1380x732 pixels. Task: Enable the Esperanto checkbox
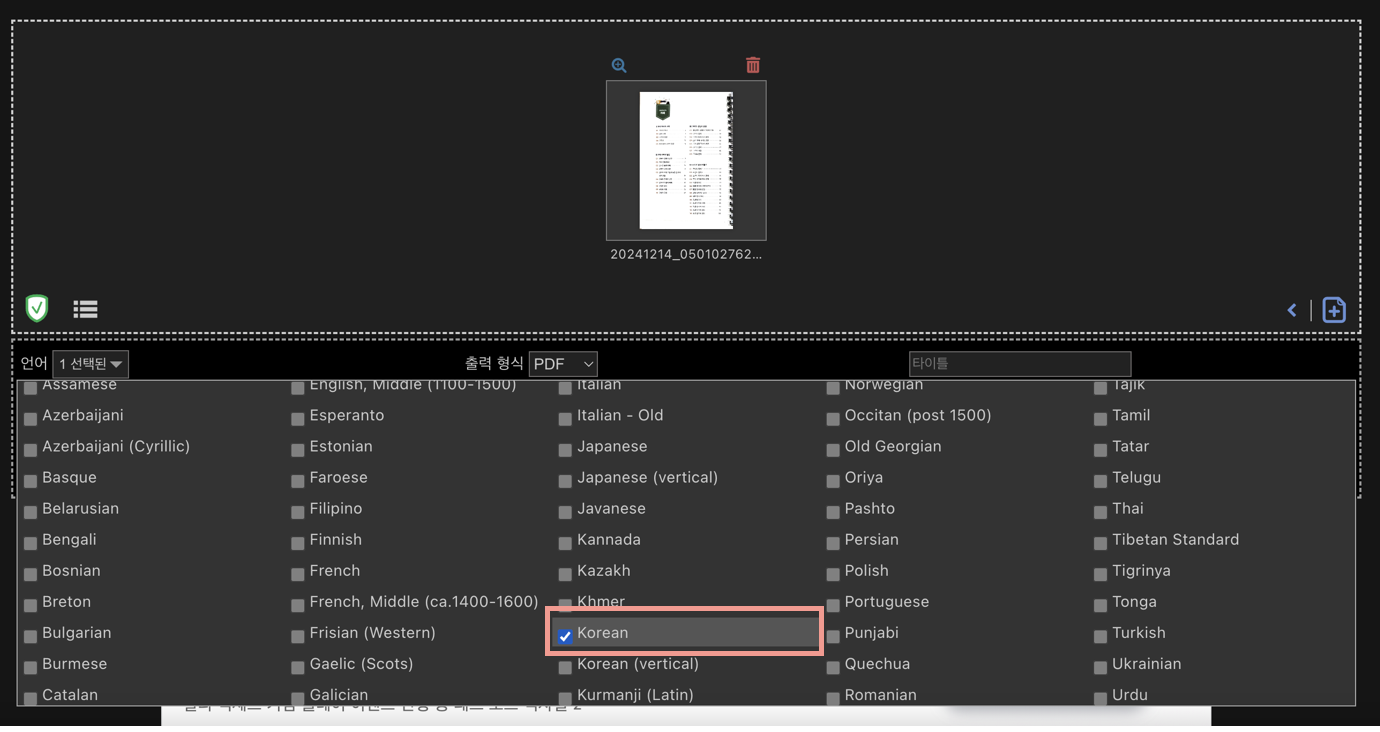click(x=297, y=419)
